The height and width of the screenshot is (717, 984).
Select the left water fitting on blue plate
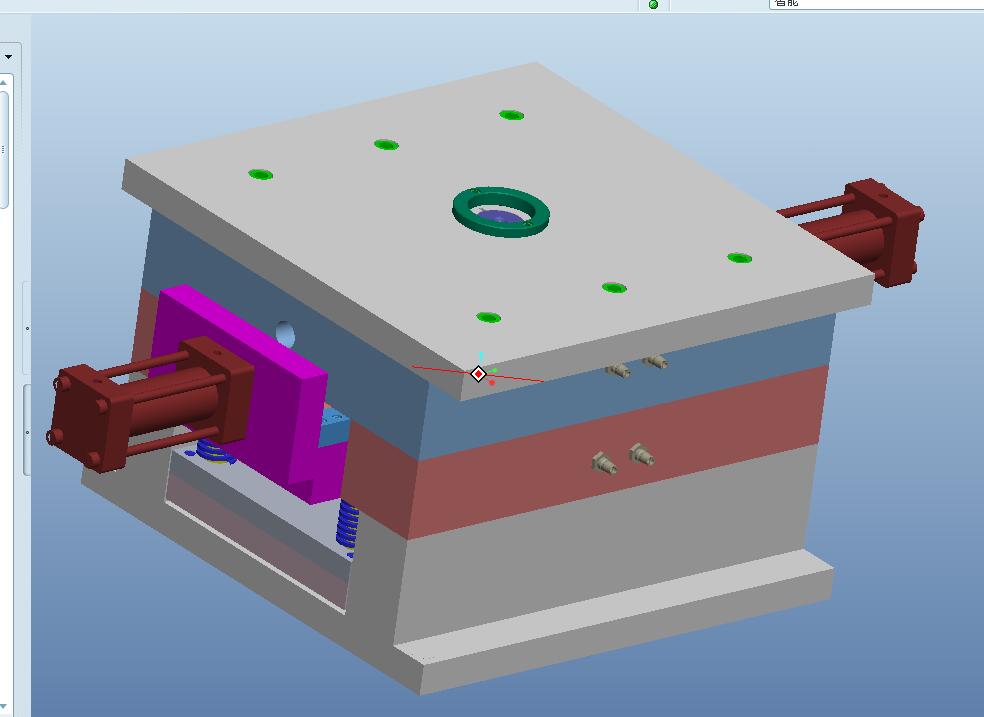618,369
